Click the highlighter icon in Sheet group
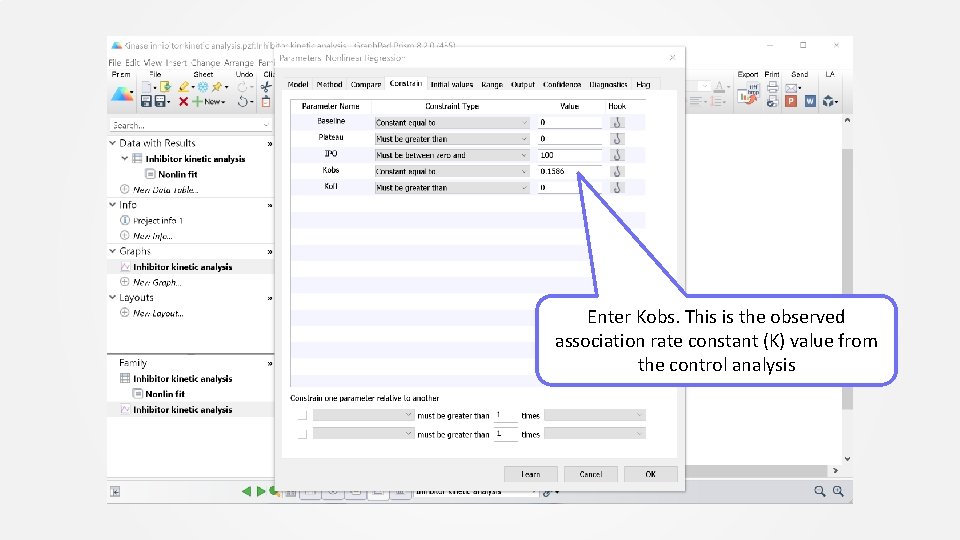This screenshot has width=960, height=540. point(184,87)
